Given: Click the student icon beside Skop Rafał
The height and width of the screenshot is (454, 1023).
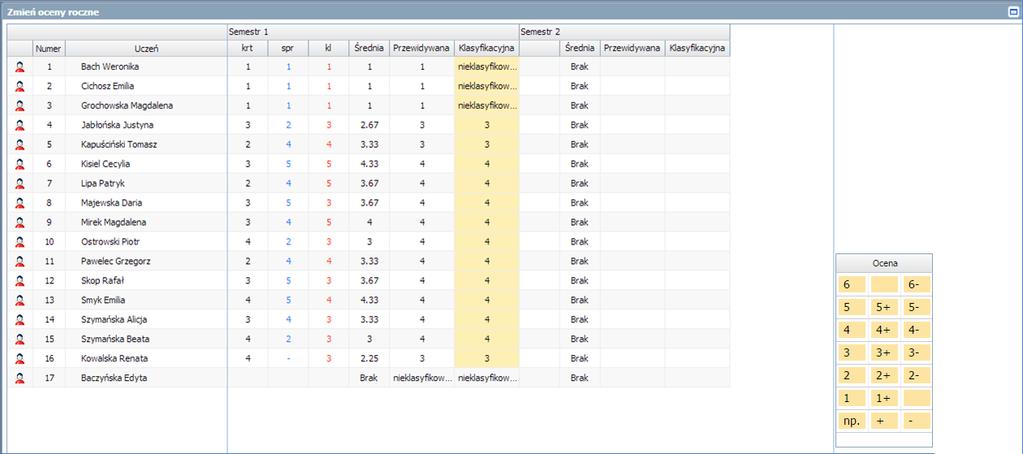Looking at the screenshot, I should 20,280.
